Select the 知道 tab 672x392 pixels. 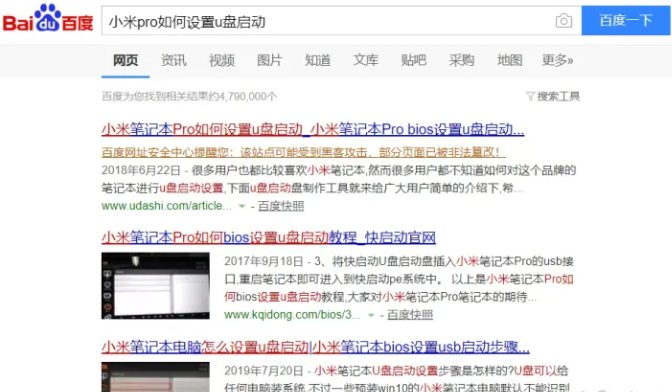coord(318,60)
